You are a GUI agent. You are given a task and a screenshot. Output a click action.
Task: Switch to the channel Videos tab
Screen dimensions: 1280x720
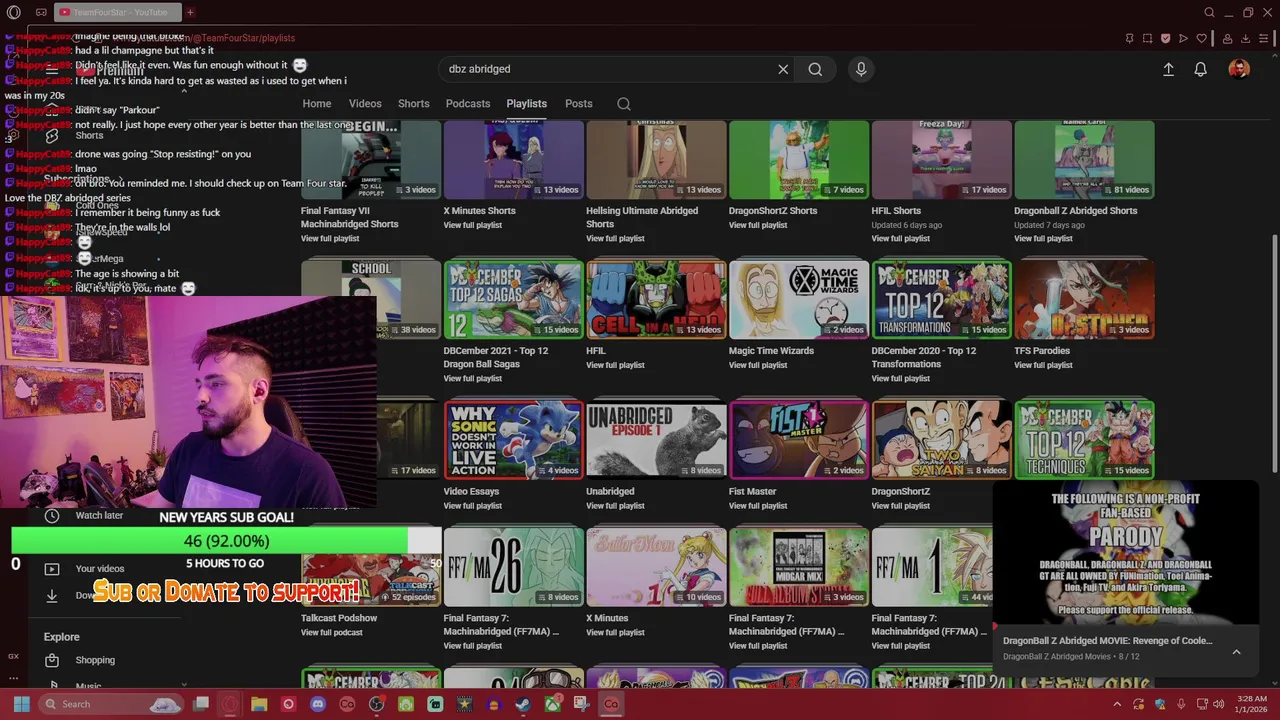(365, 104)
